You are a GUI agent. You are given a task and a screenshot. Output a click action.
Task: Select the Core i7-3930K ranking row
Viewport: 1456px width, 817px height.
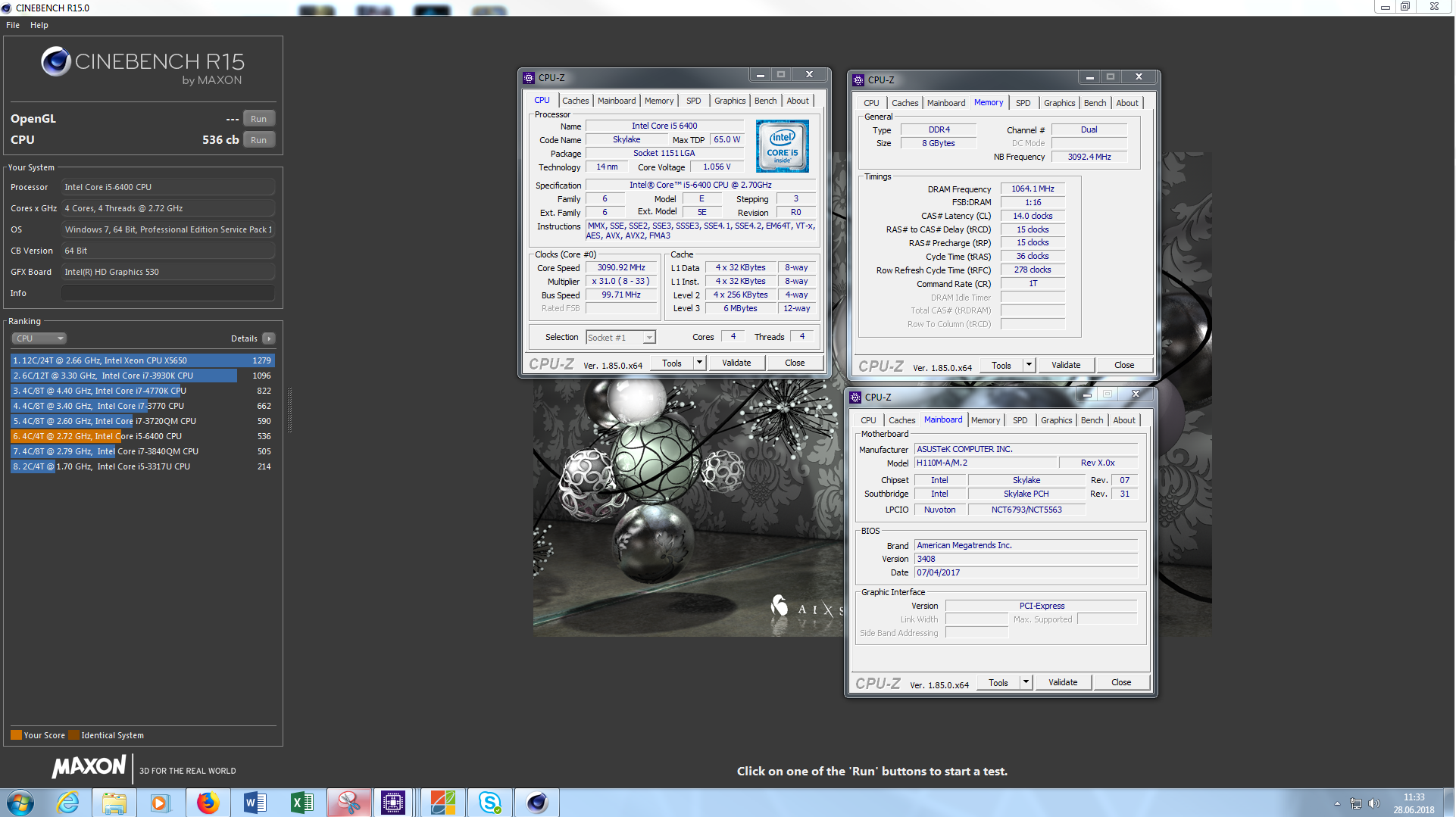point(142,376)
